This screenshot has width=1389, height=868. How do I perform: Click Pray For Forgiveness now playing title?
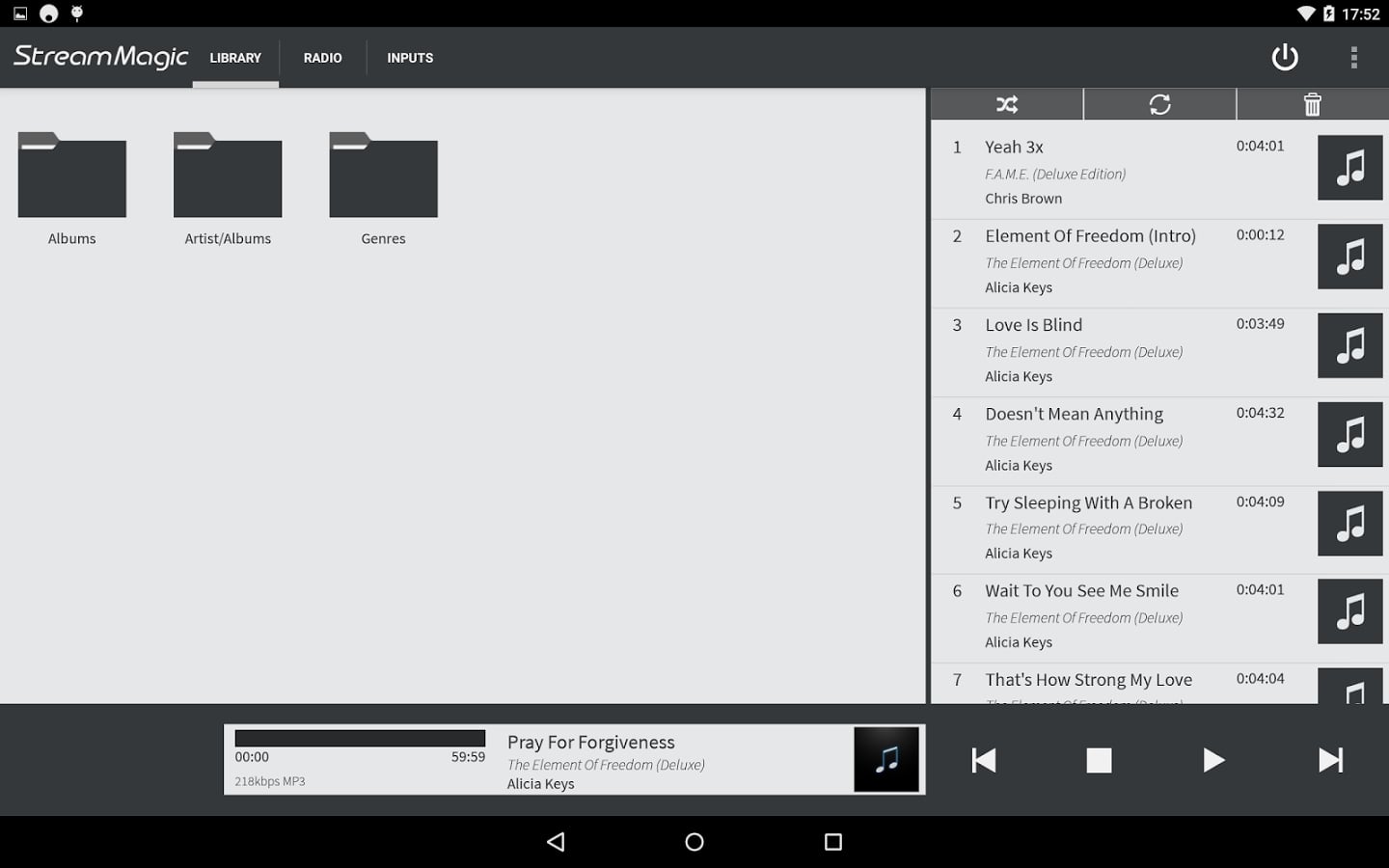tap(591, 743)
